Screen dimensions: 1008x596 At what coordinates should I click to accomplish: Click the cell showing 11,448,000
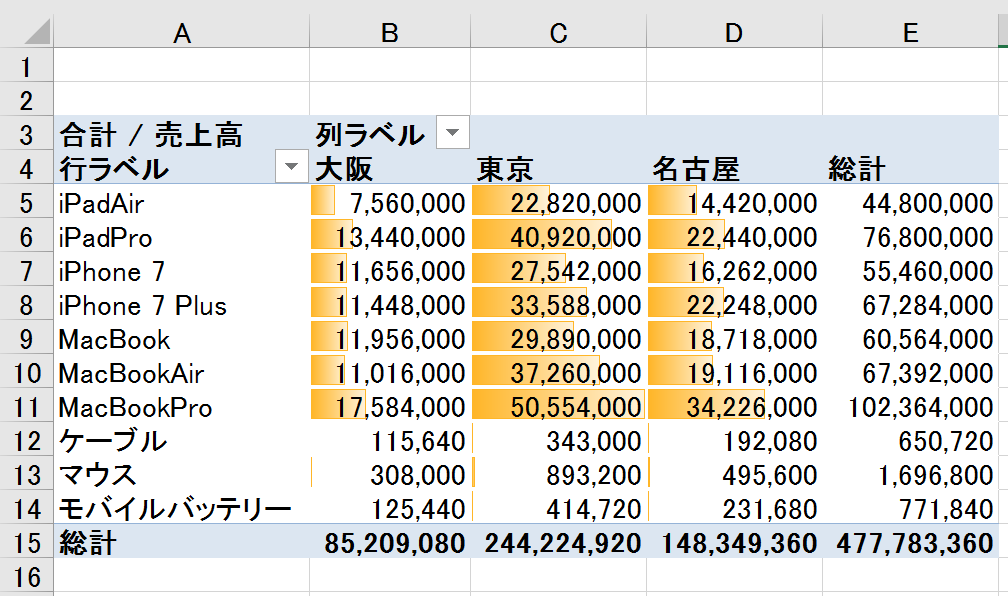coord(390,303)
